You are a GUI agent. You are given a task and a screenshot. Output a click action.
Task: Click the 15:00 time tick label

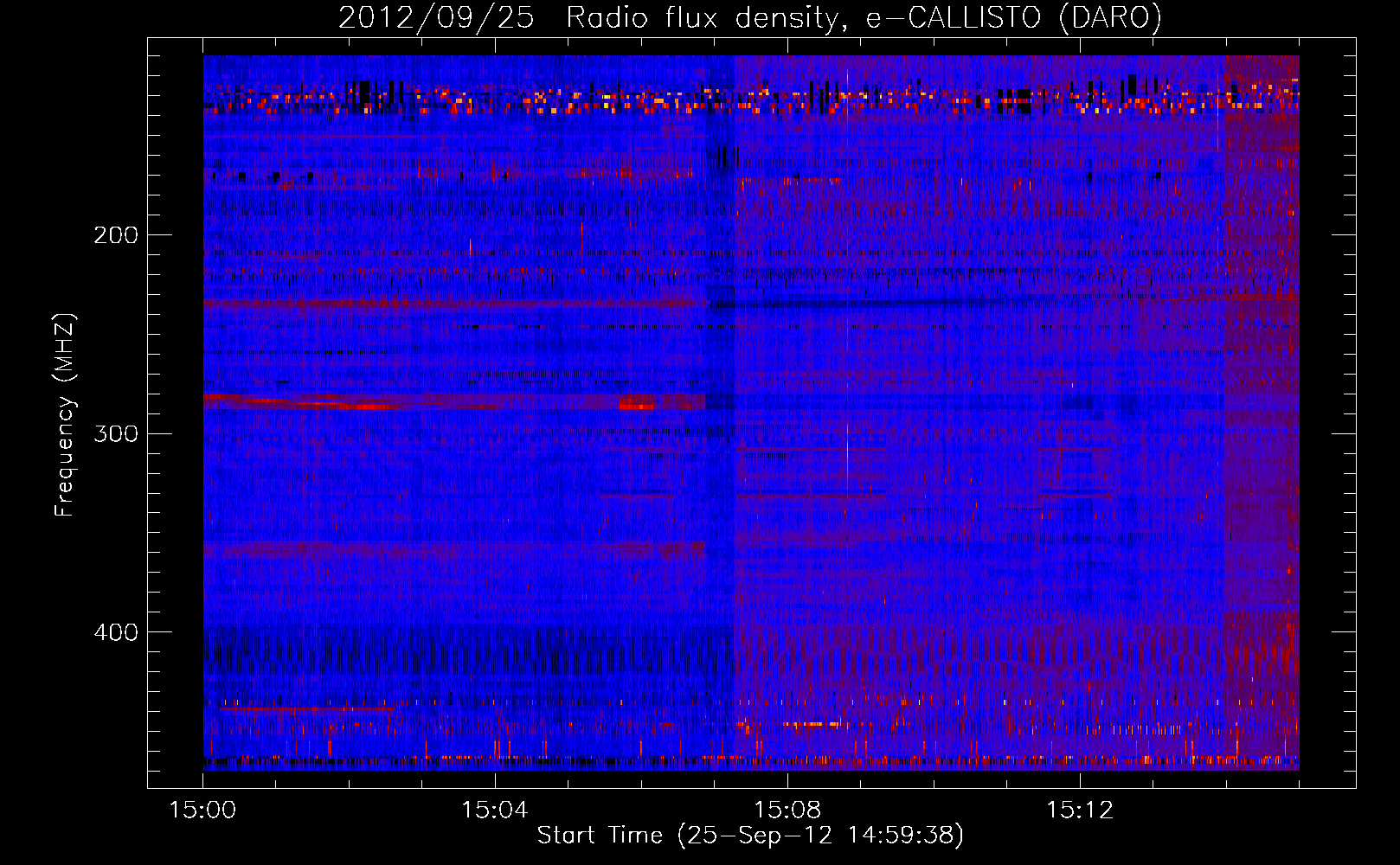(202, 811)
